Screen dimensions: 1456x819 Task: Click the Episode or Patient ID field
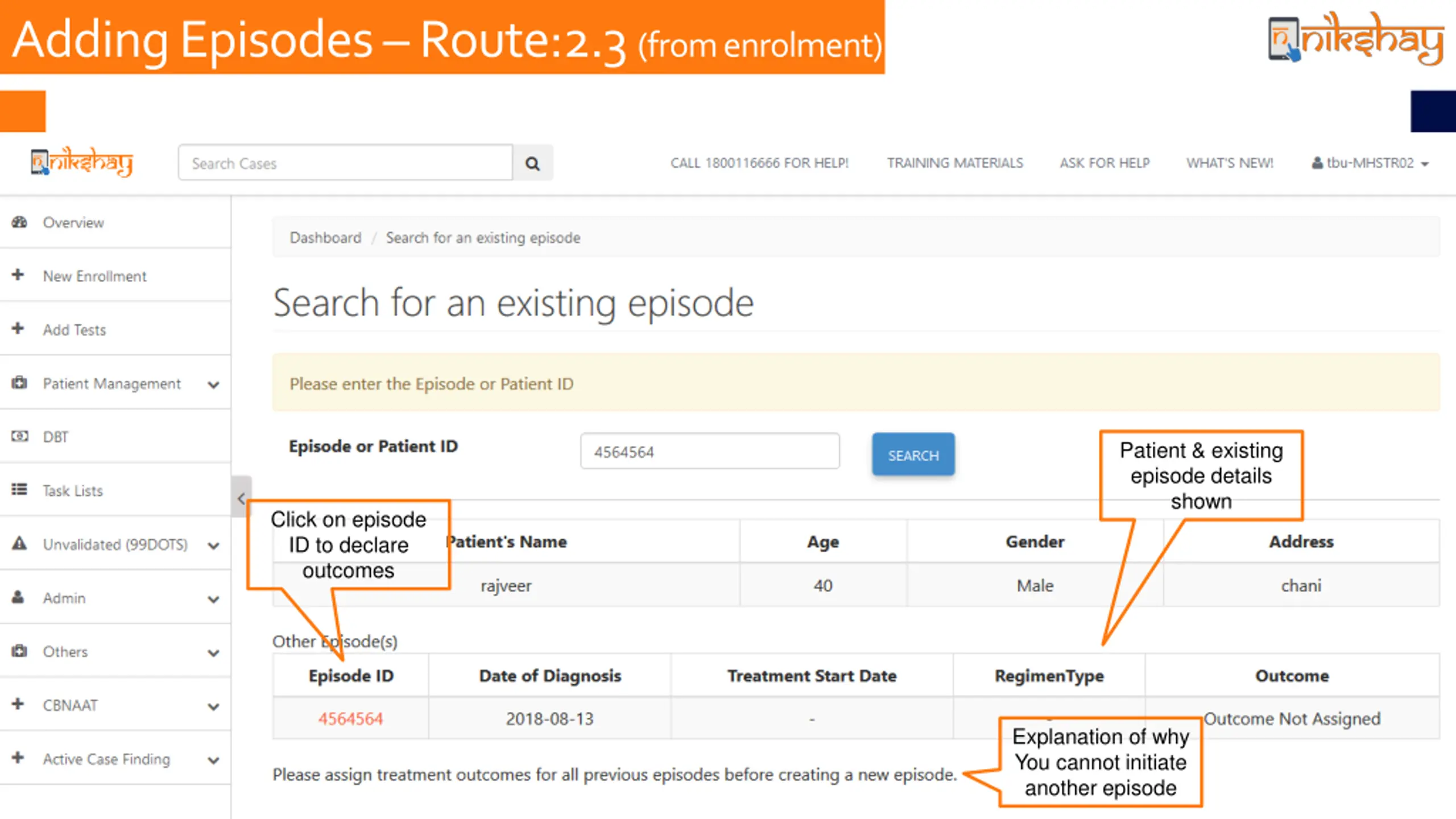(x=710, y=452)
